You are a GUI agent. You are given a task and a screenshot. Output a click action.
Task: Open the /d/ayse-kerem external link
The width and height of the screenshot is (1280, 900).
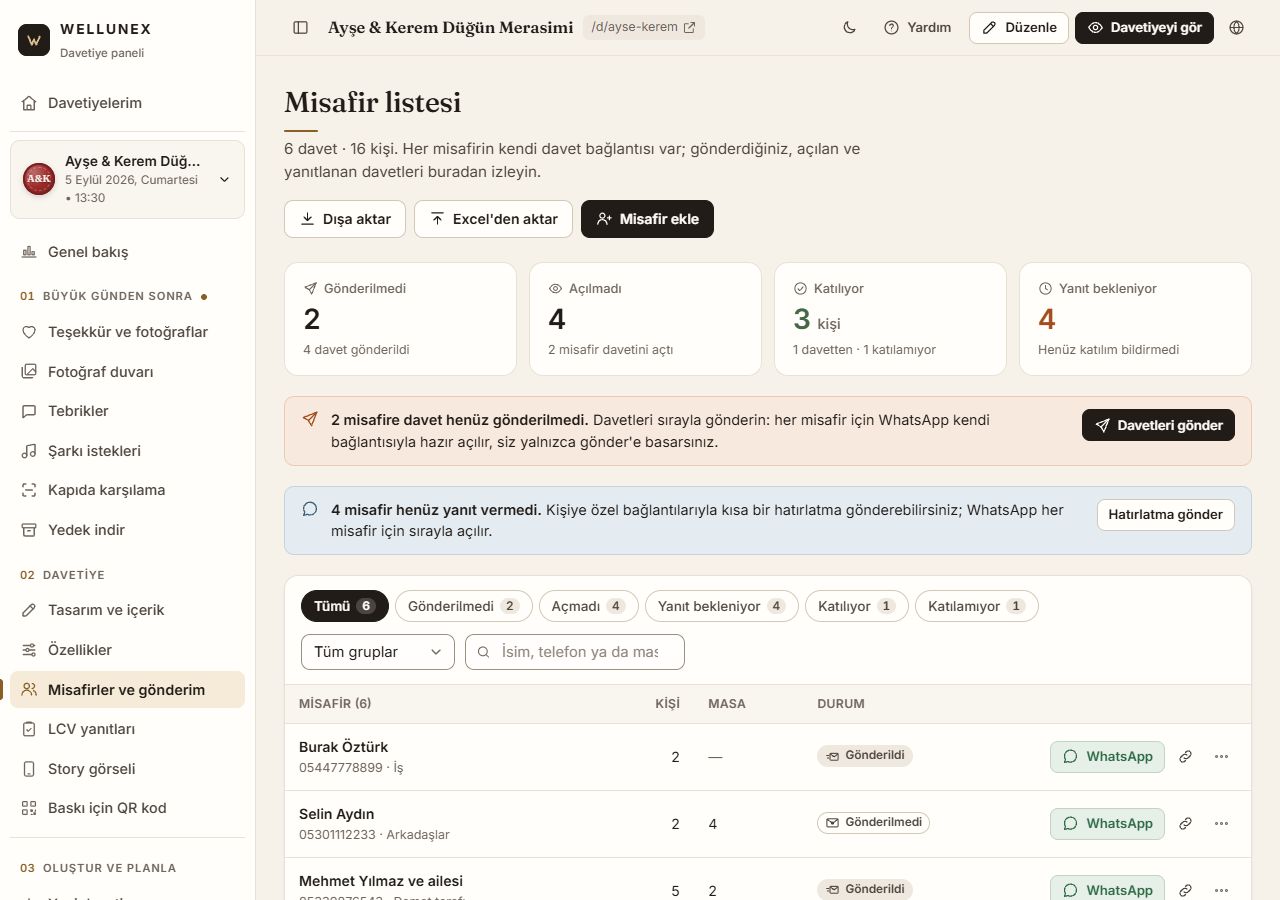[644, 28]
